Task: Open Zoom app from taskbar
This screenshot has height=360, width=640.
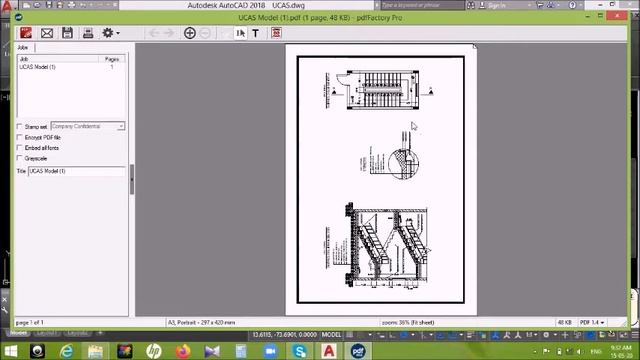Action: click(x=270, y=351)
